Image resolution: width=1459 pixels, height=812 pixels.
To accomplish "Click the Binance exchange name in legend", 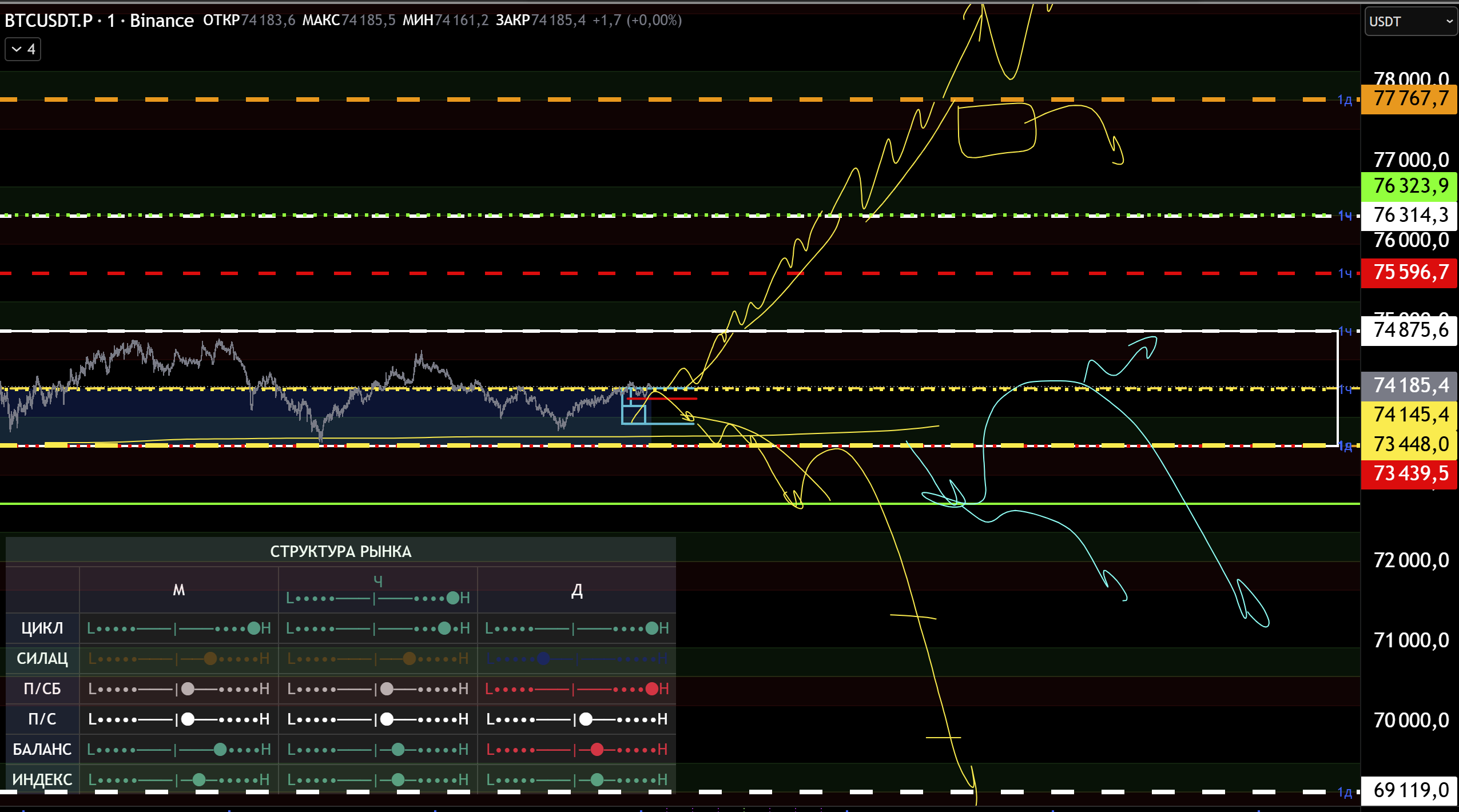I will pyautogui.click(x=161, y=21).
